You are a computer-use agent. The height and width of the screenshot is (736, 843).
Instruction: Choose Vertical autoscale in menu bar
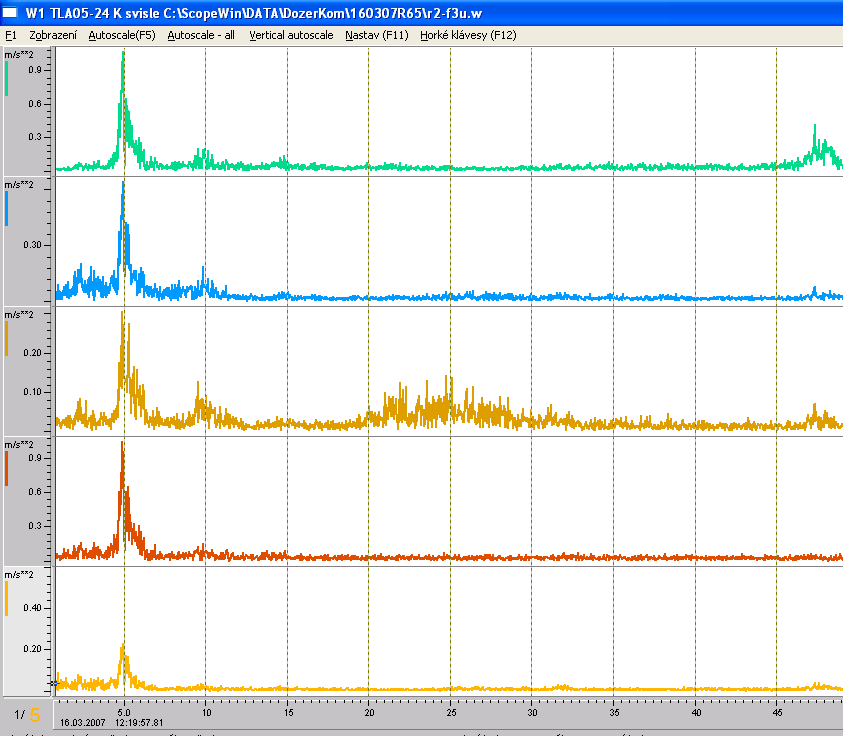[x=291, y=35]
